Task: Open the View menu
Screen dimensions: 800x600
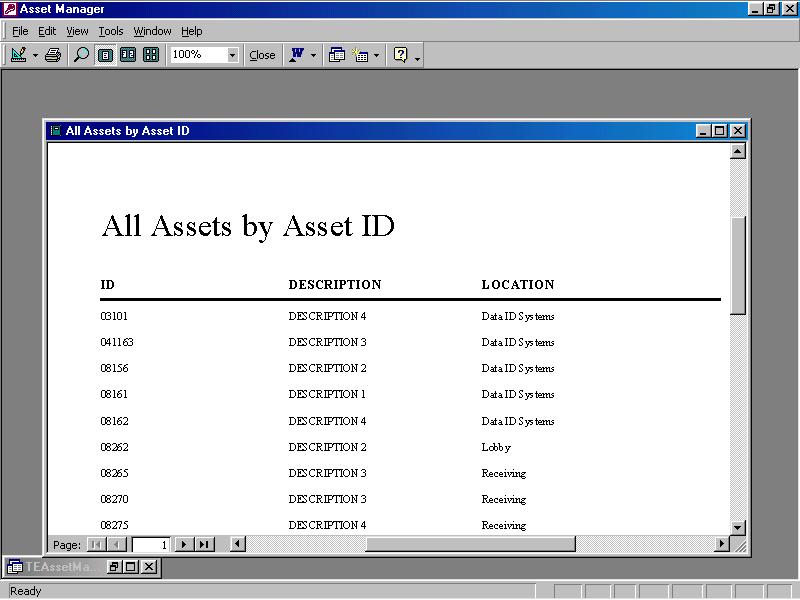Action: [77, 31]
